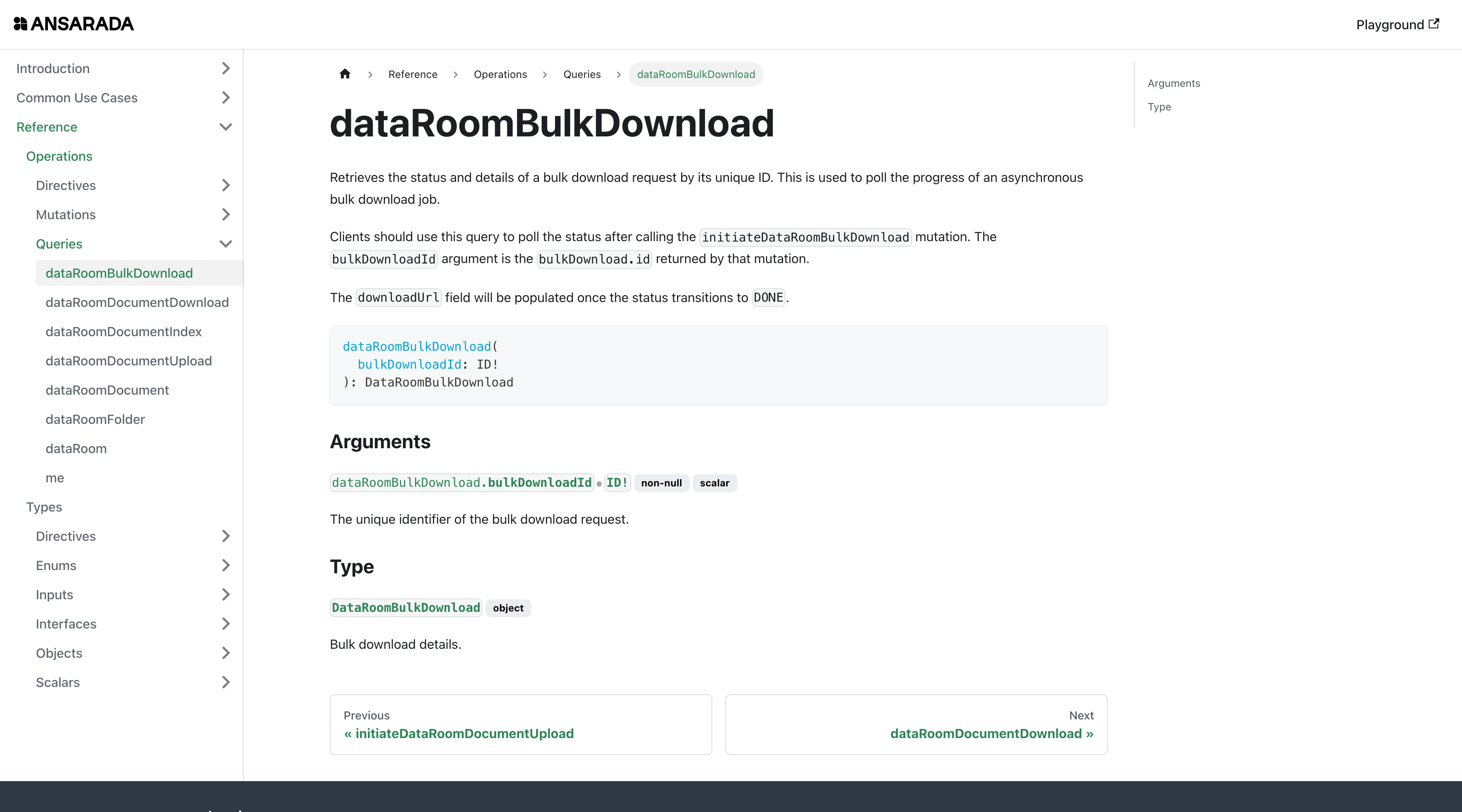Open the me query item
The width and height of the screenshot is (1462, 812).
coord(139,478)
